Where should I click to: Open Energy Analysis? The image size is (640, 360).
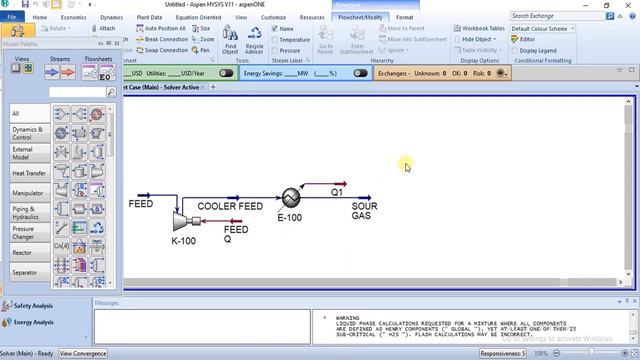pyautogui.click(x=28, y=322)
